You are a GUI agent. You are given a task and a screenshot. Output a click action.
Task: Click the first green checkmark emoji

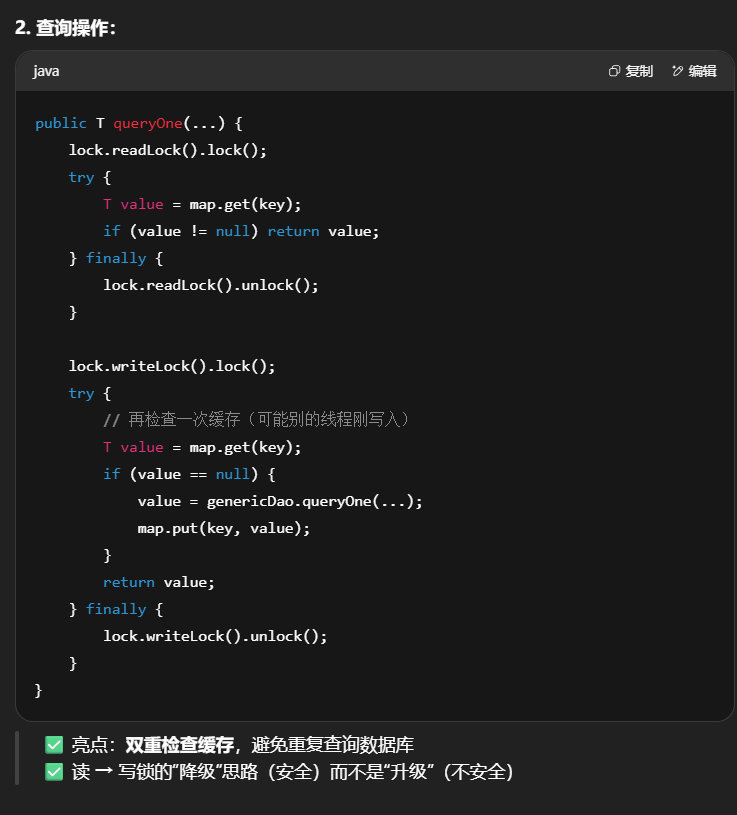tap(54, 745)
